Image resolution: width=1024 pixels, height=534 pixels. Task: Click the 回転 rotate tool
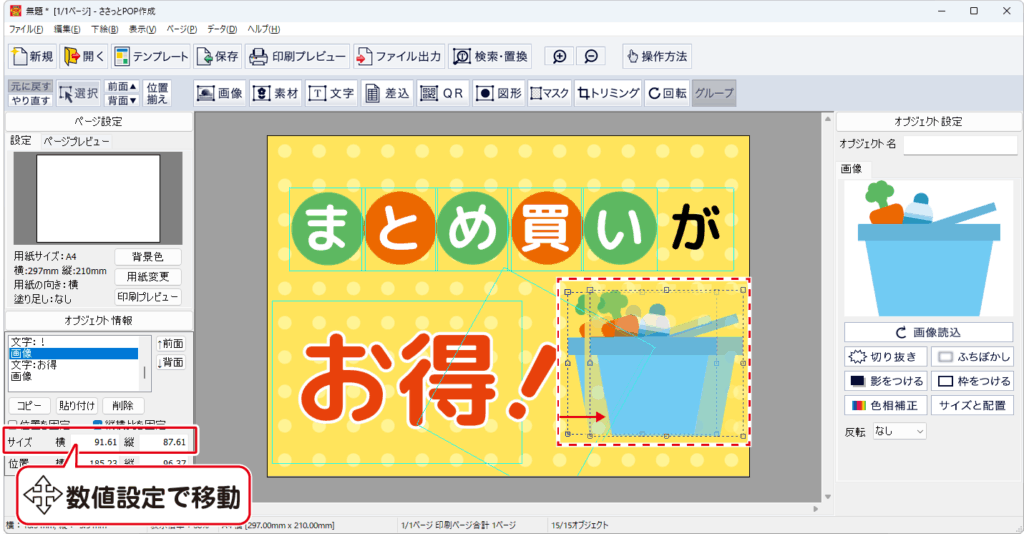pyautogui.click(x=667, y=93)
